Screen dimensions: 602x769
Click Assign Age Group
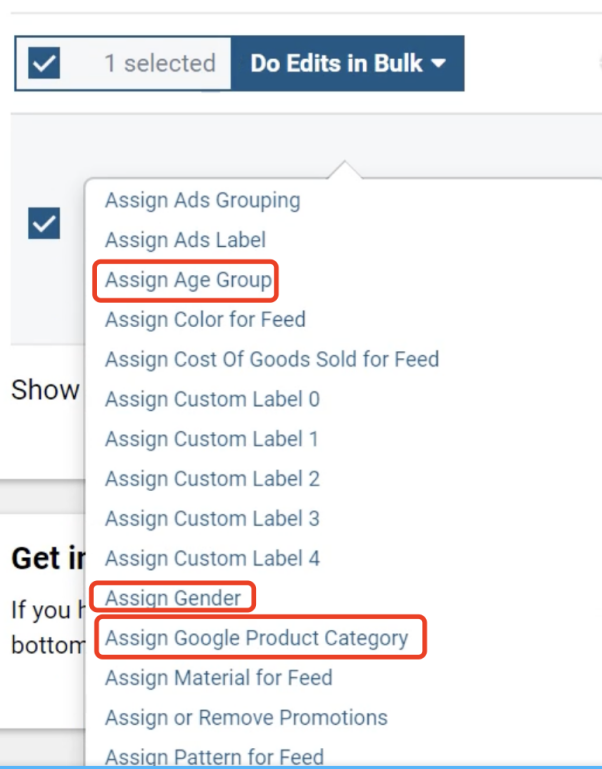coord(188,280)
